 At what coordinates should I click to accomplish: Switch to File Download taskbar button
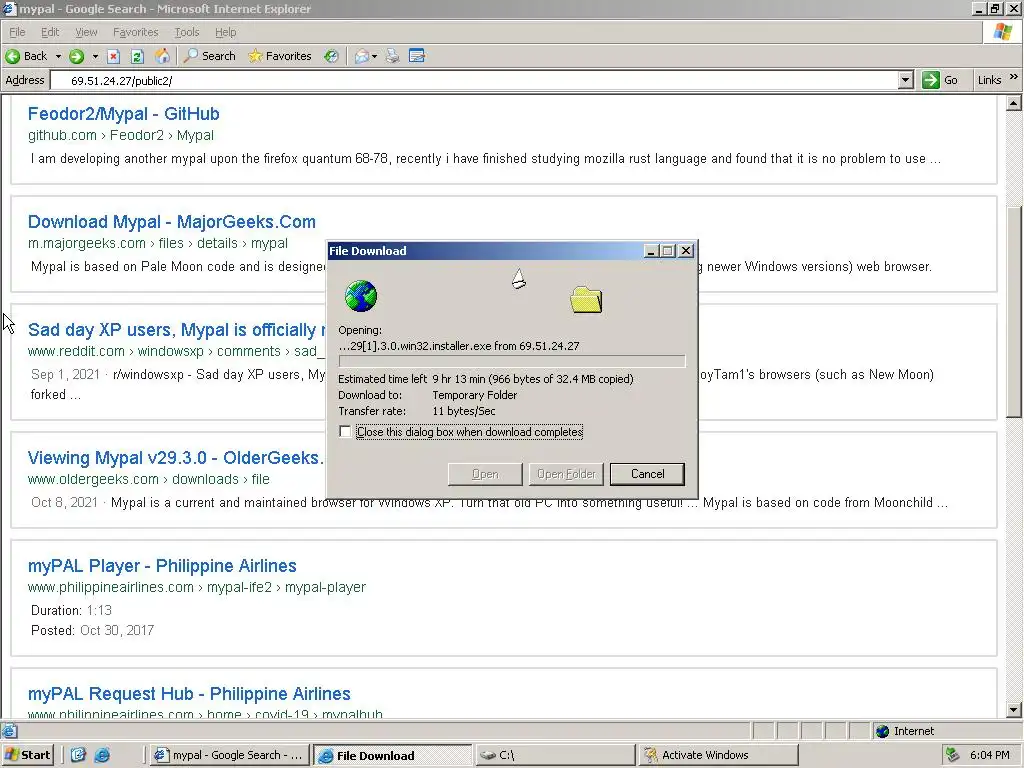click(392, 755)
